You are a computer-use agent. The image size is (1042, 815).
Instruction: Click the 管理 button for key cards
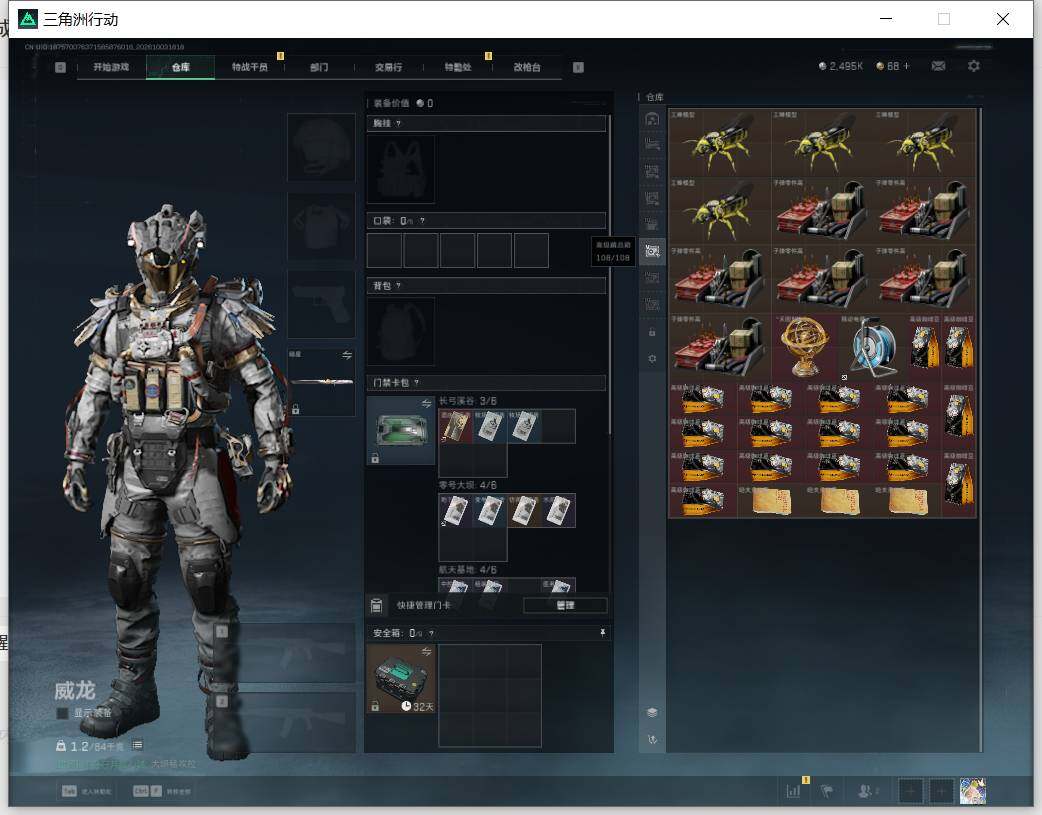tap(565, 605)
